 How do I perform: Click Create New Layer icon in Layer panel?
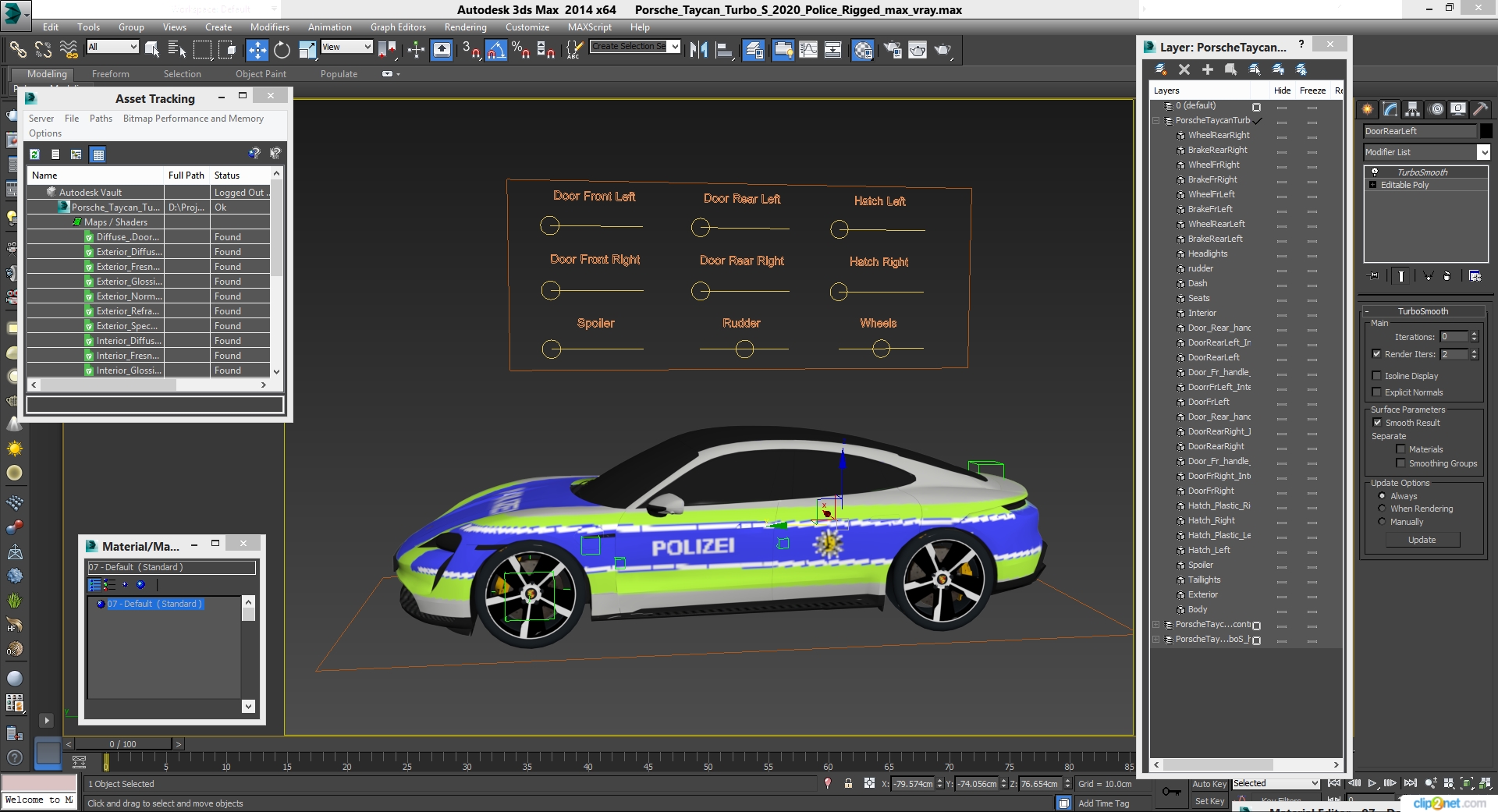click(1160, 69)
